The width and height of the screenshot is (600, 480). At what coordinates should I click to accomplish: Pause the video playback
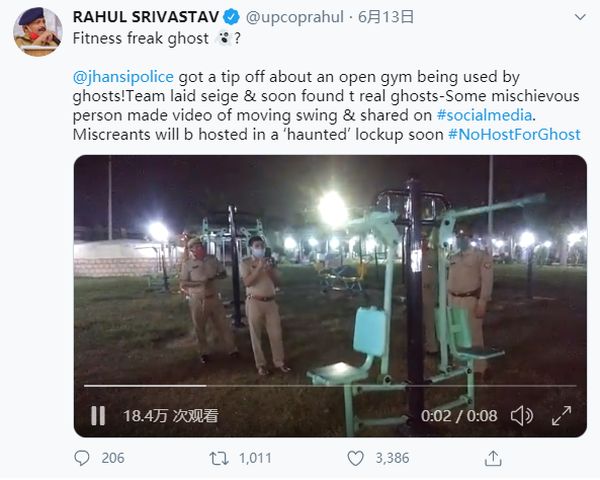pyautogui.click(x=98, y=415)
